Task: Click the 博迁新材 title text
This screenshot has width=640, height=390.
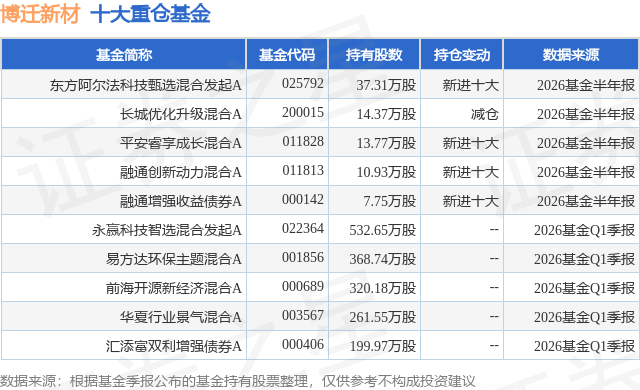Action: 40,14
